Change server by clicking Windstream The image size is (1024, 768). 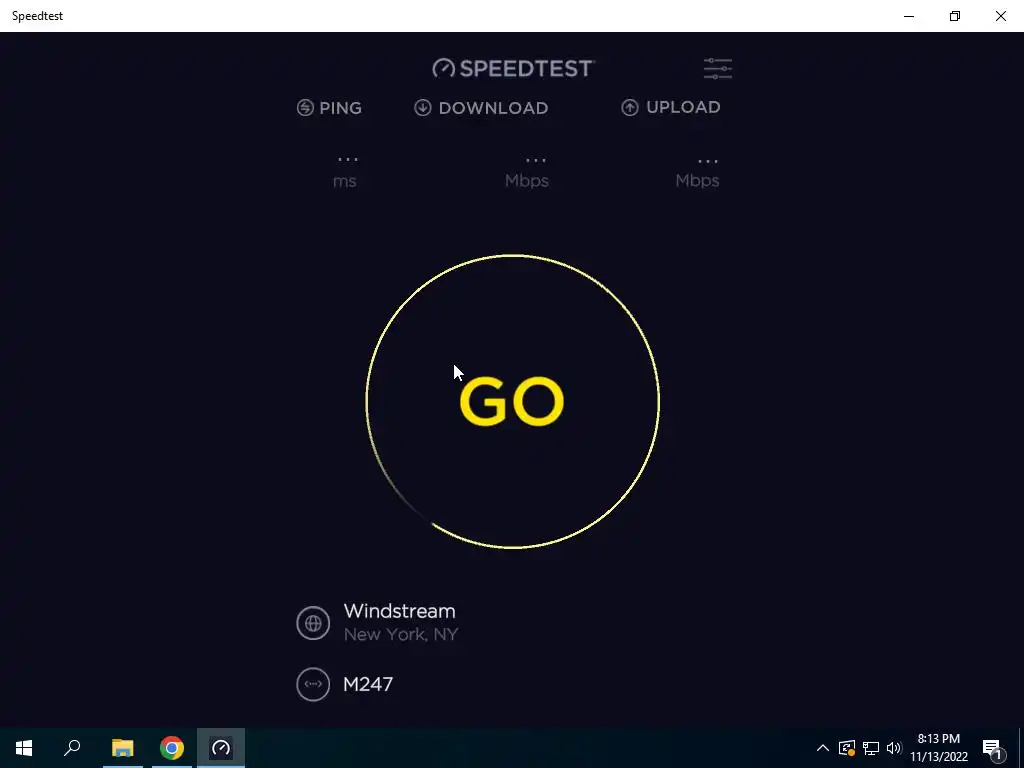click(400, 611)
